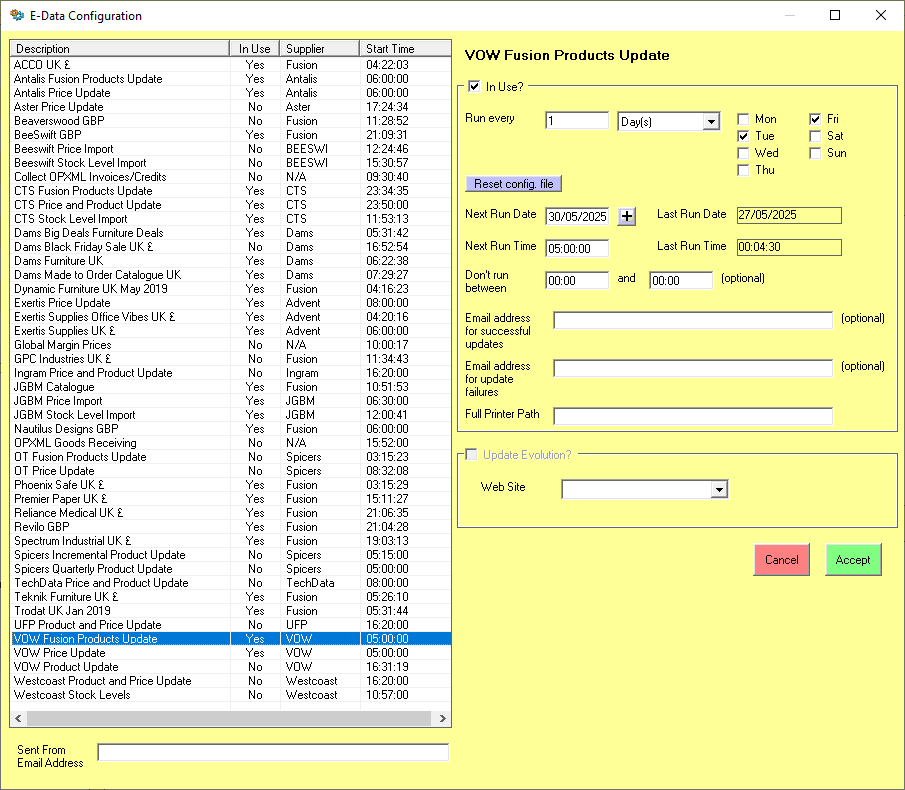Click the horizontal scrollbar thumb of the list
Screen dimensions: 905x790
tap(229, 718)
